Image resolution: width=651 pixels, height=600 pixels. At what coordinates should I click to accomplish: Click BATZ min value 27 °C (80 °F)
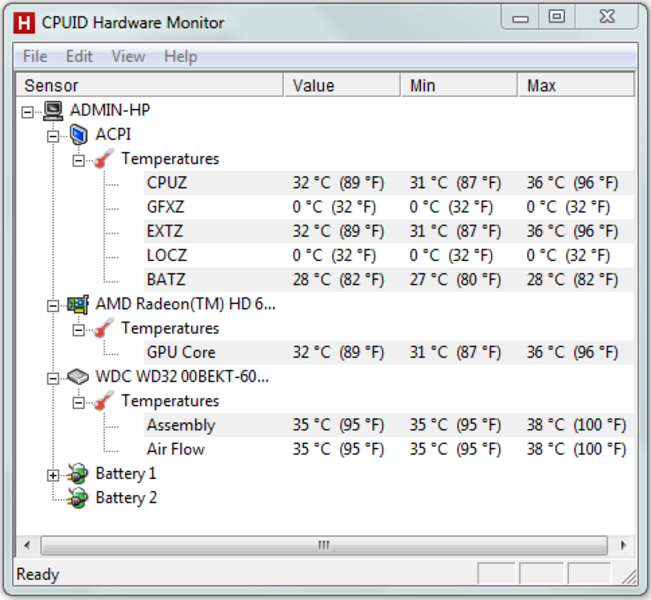pos(455,280)
